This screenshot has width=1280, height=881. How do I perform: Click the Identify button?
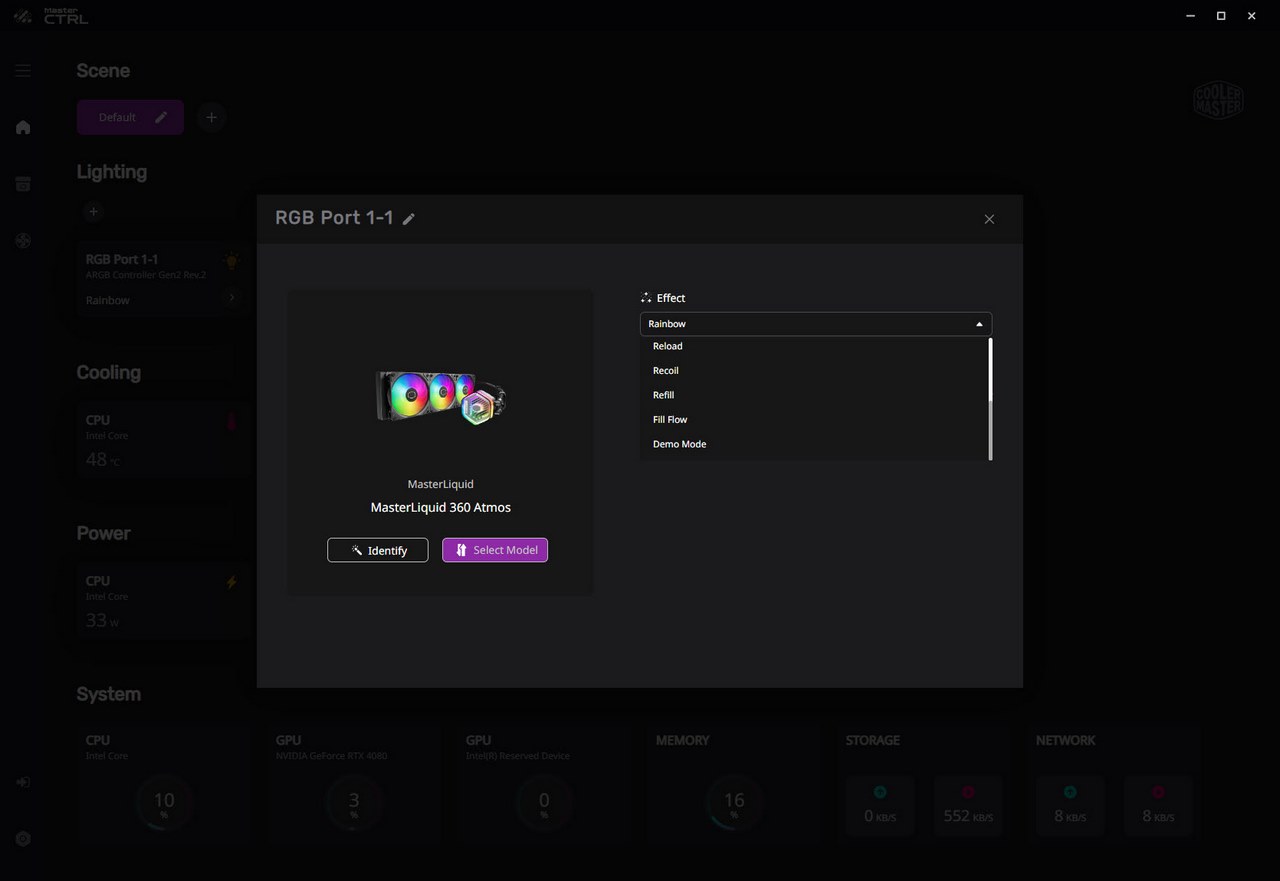tap(378, 550)
